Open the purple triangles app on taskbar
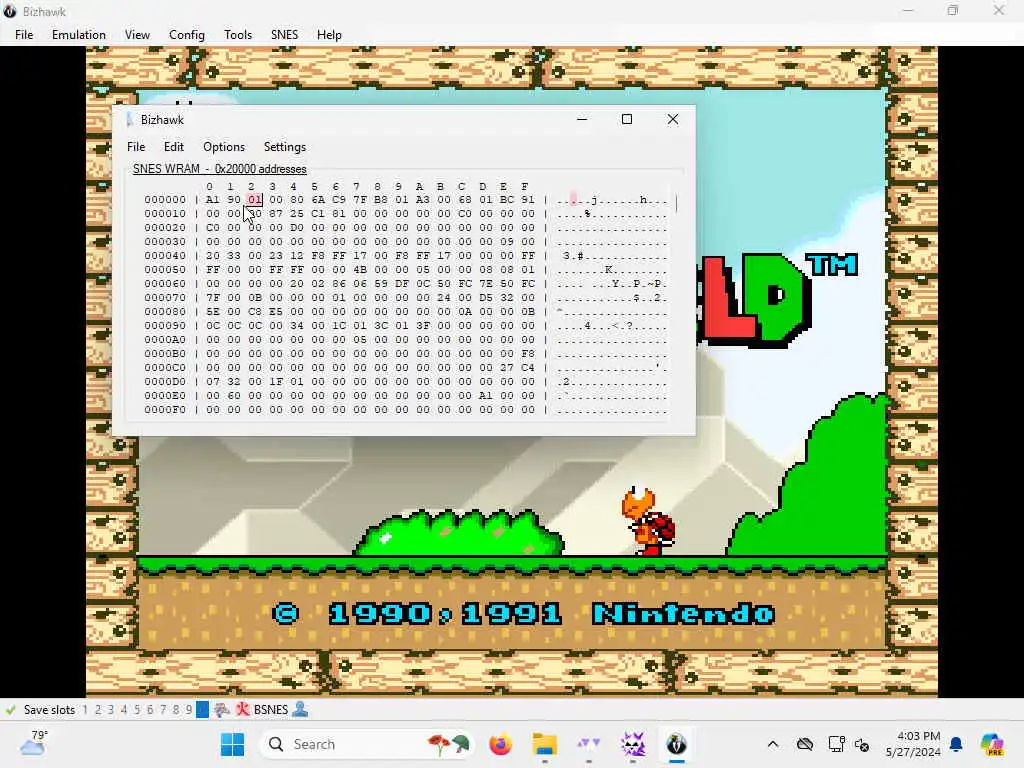This screenshot has height=768, width=1024. [588, 744]
